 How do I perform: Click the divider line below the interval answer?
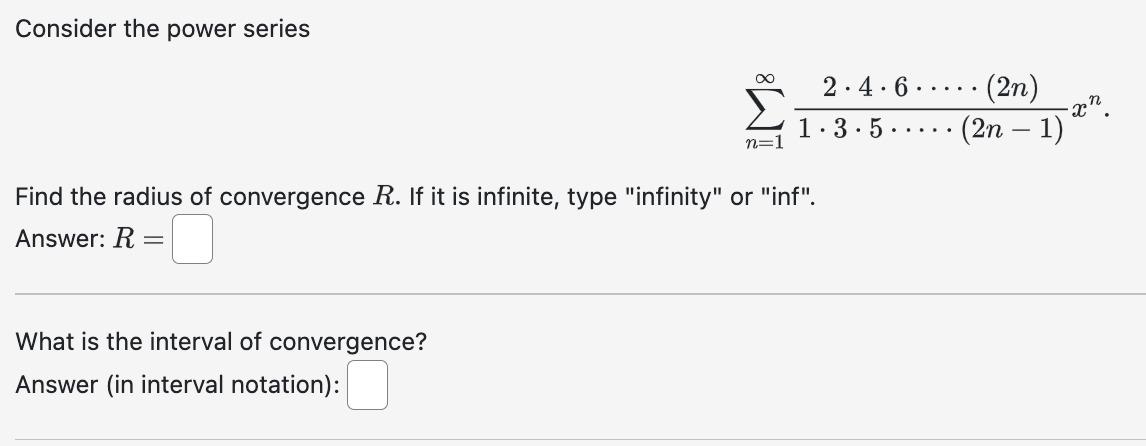click(x=580, y=439)
